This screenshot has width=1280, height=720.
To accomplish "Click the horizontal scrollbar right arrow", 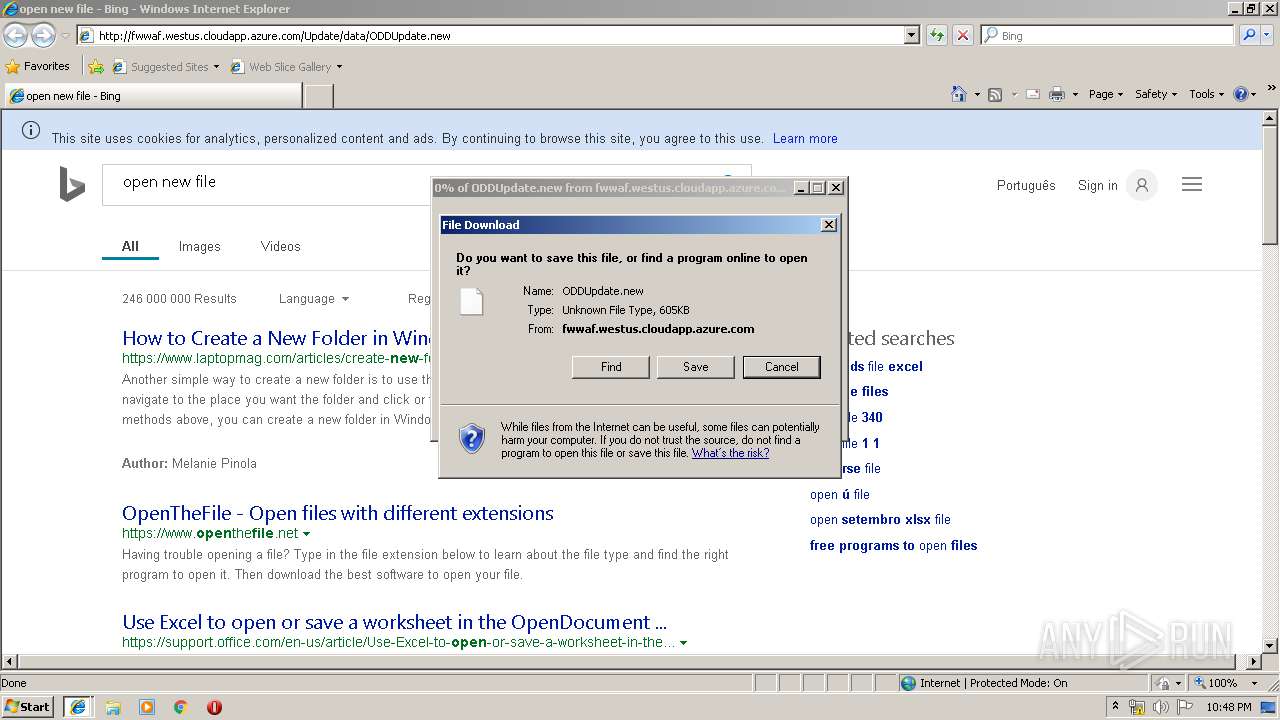I will 1253,661.
